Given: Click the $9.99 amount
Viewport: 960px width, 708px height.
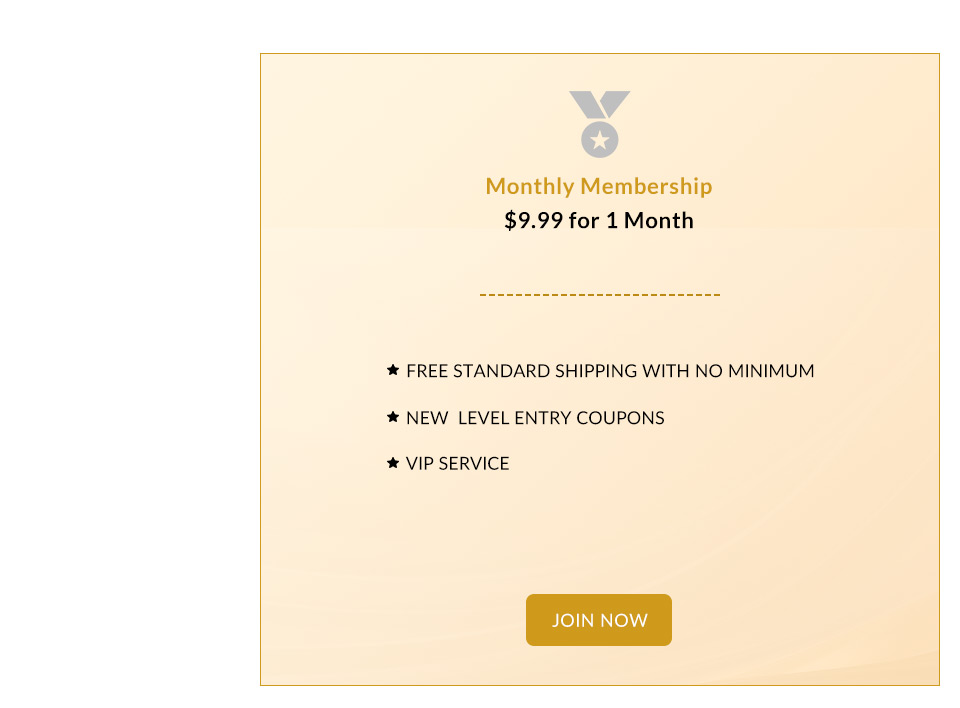Looking at the screenshot, I should tap(533, 220).
